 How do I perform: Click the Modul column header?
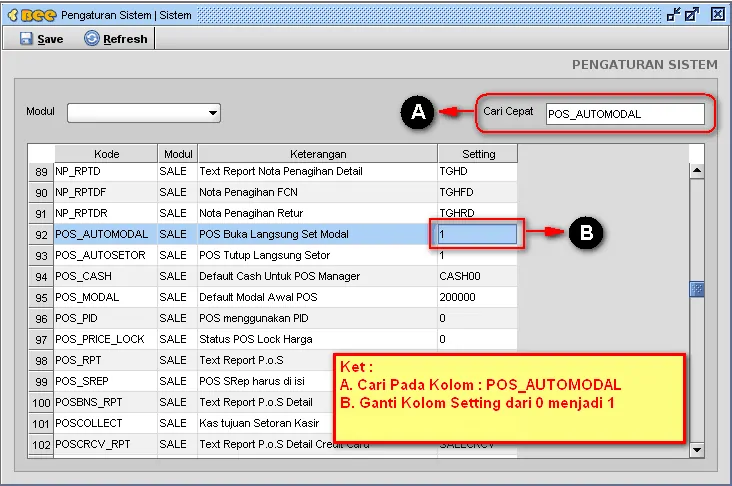pos(178,154)
